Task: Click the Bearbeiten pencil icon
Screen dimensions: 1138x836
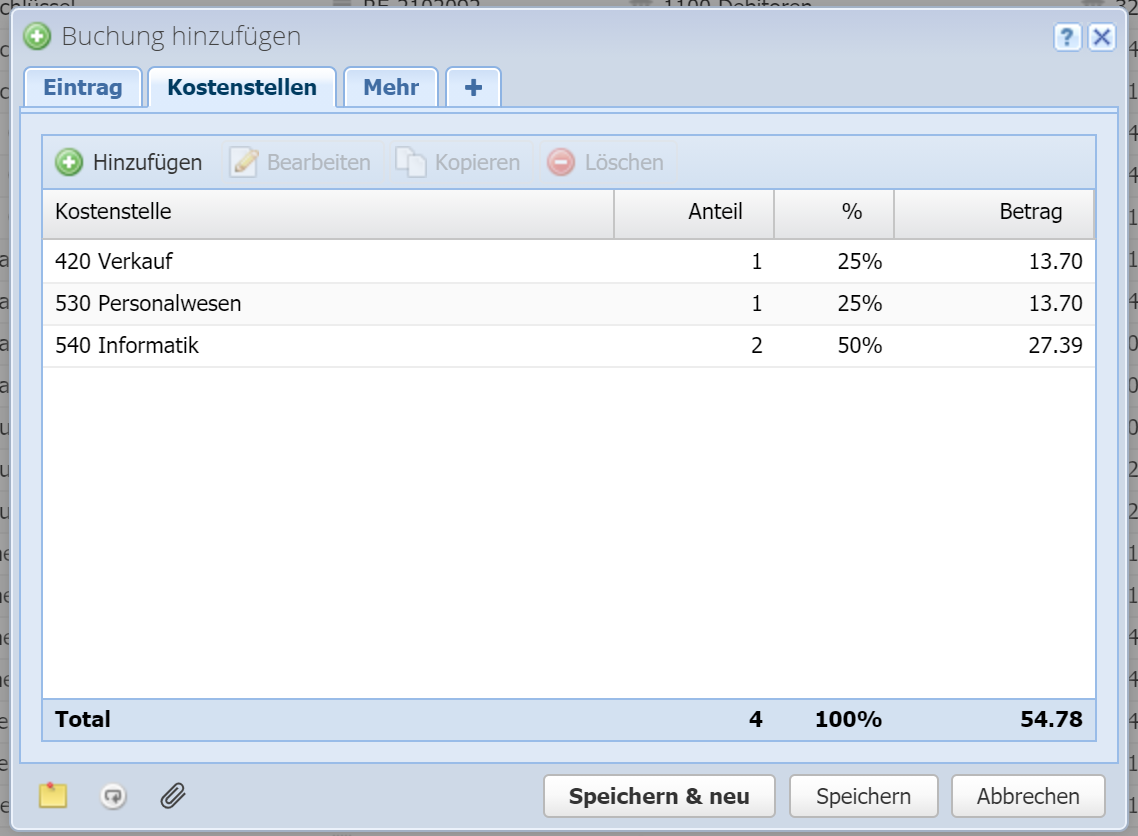Action: [x=243, y=162]
